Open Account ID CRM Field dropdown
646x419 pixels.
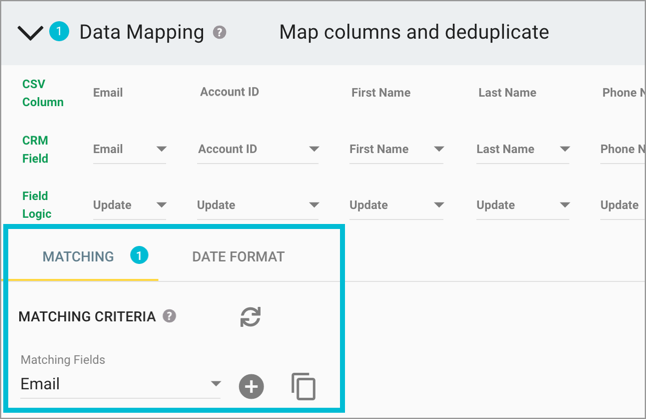click(x=257, y=149)
